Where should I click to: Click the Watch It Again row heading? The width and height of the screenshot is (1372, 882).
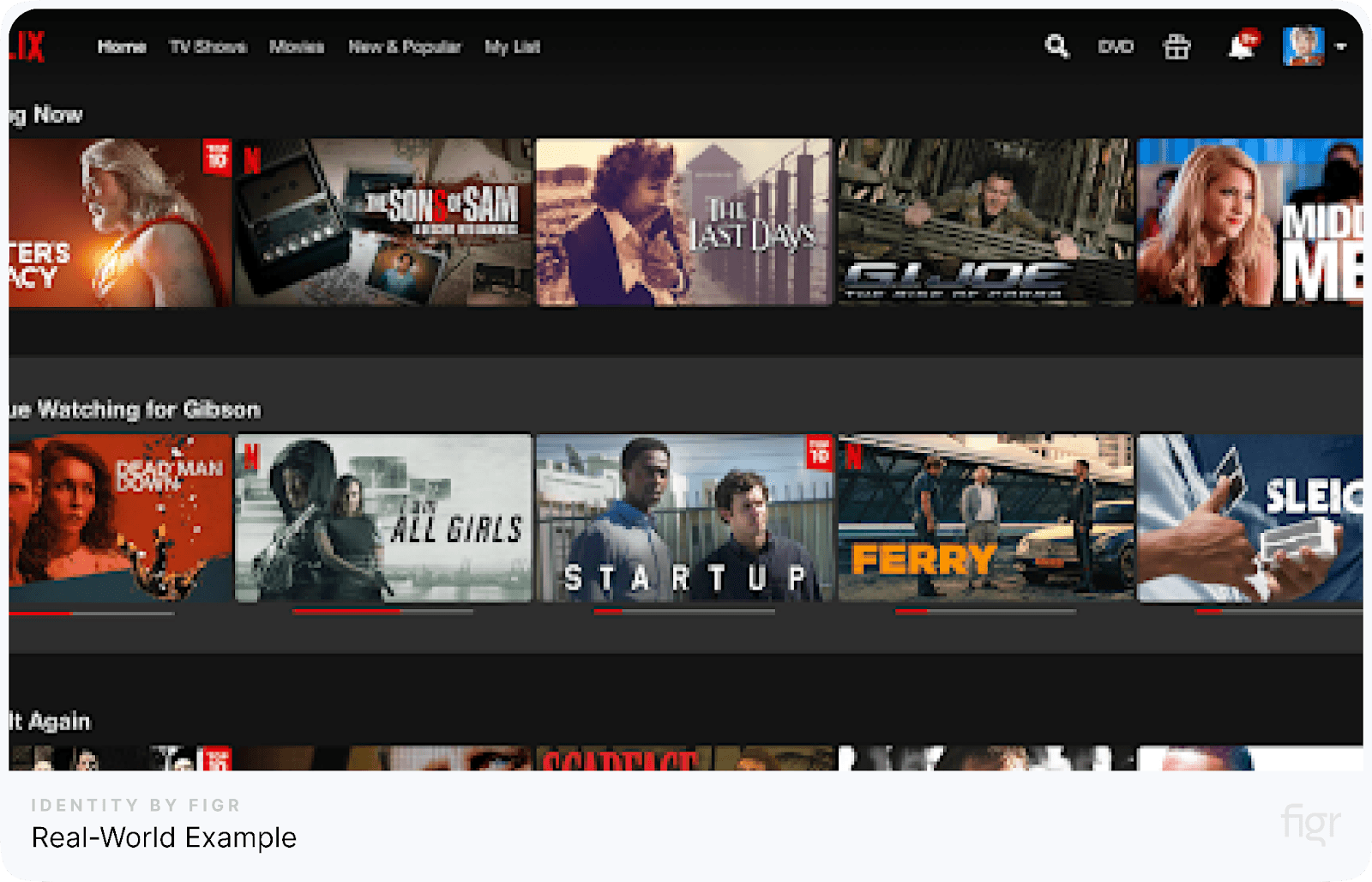click(x=50, y=722)
